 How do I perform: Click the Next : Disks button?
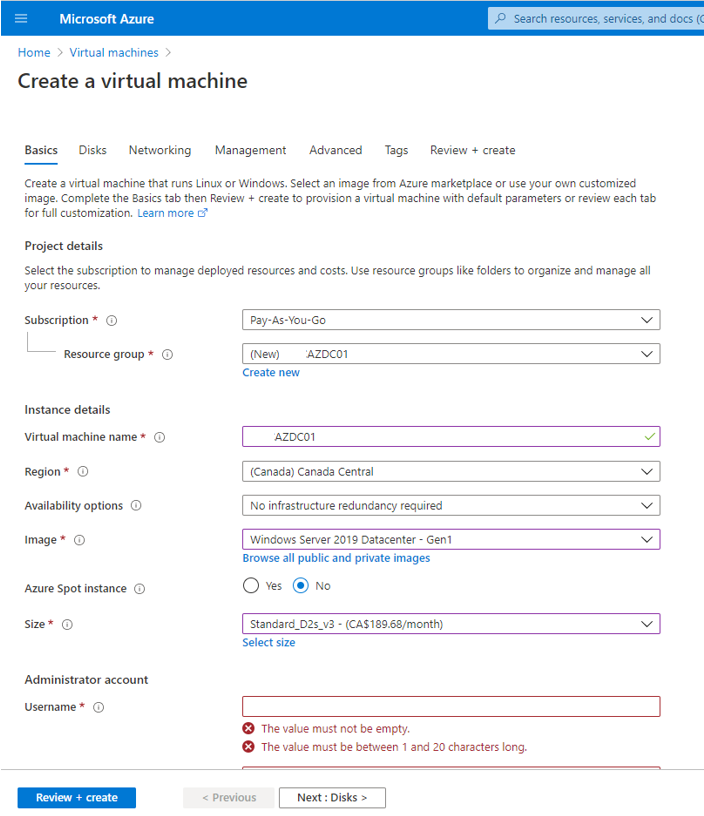(x=332, y=797)
